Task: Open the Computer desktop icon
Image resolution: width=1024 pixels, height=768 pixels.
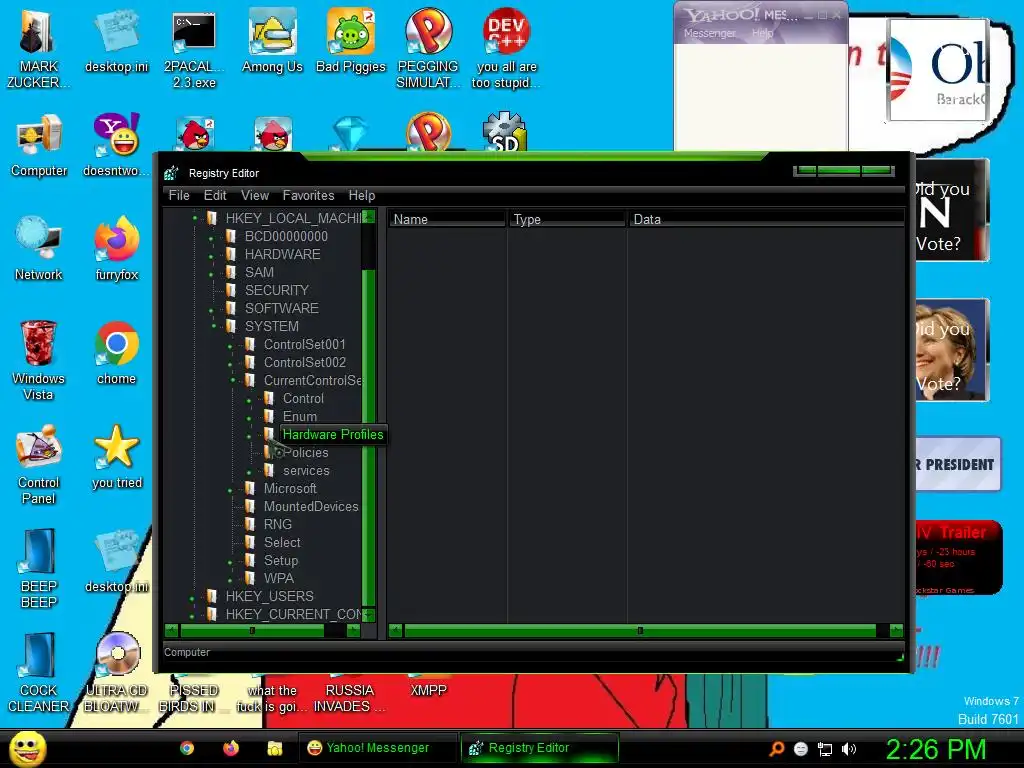Action: coord(39,145)
